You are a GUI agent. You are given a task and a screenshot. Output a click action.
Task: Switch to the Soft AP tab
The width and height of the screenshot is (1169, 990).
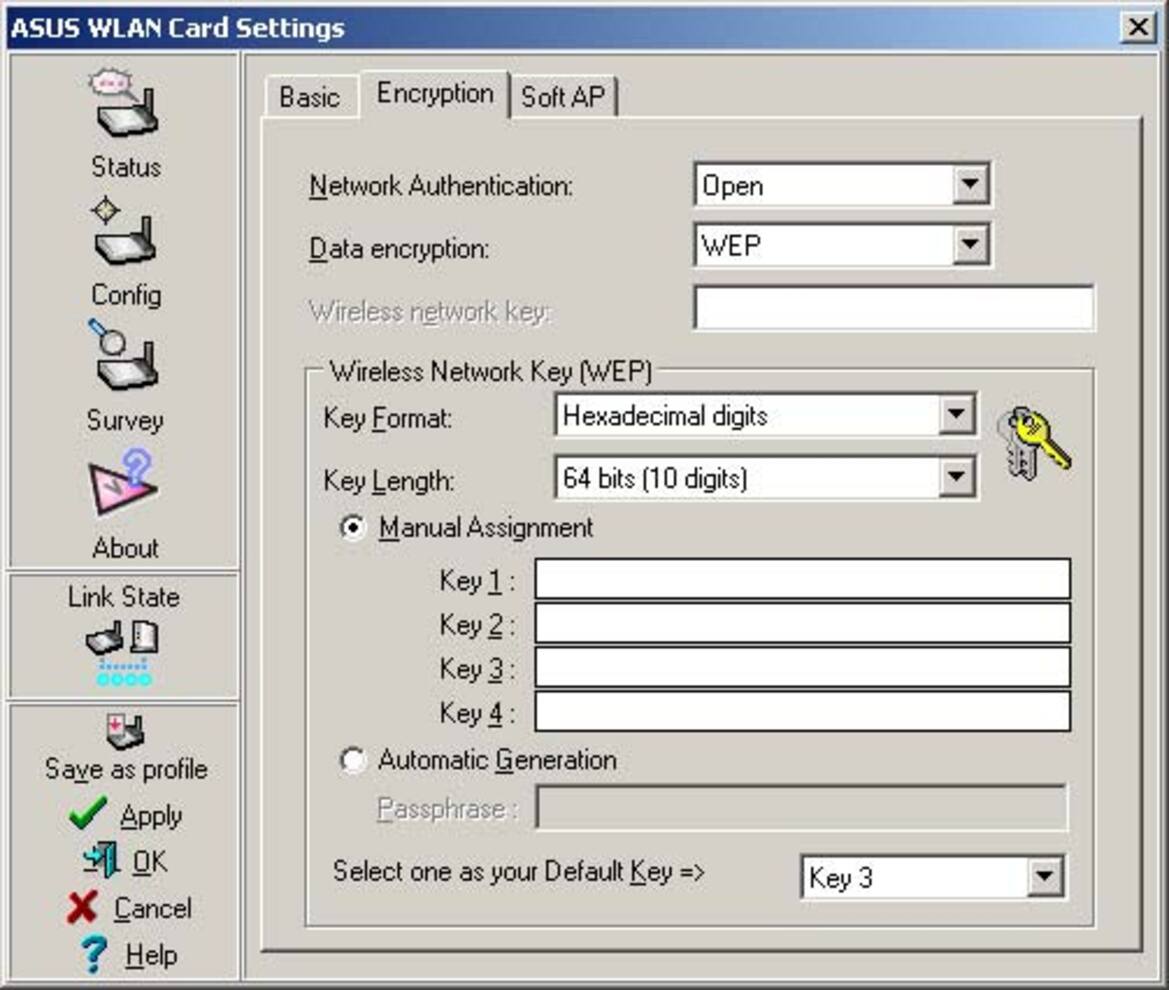point(563,97)
